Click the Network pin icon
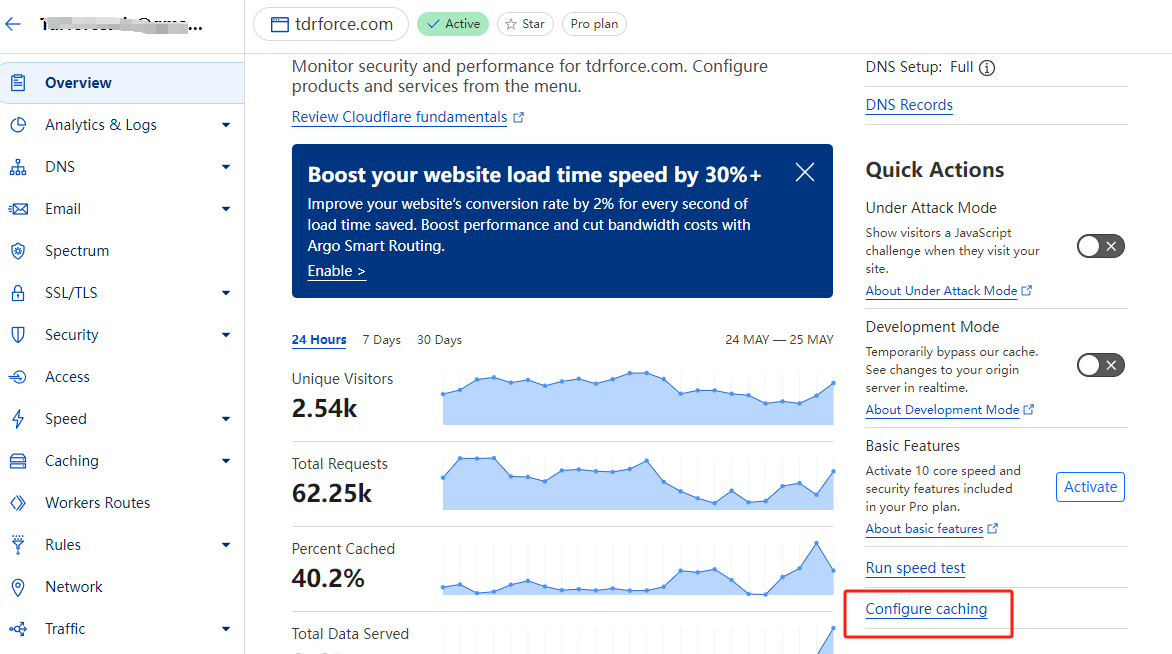This screenshot has width=1172, height=654. (18, 587)
